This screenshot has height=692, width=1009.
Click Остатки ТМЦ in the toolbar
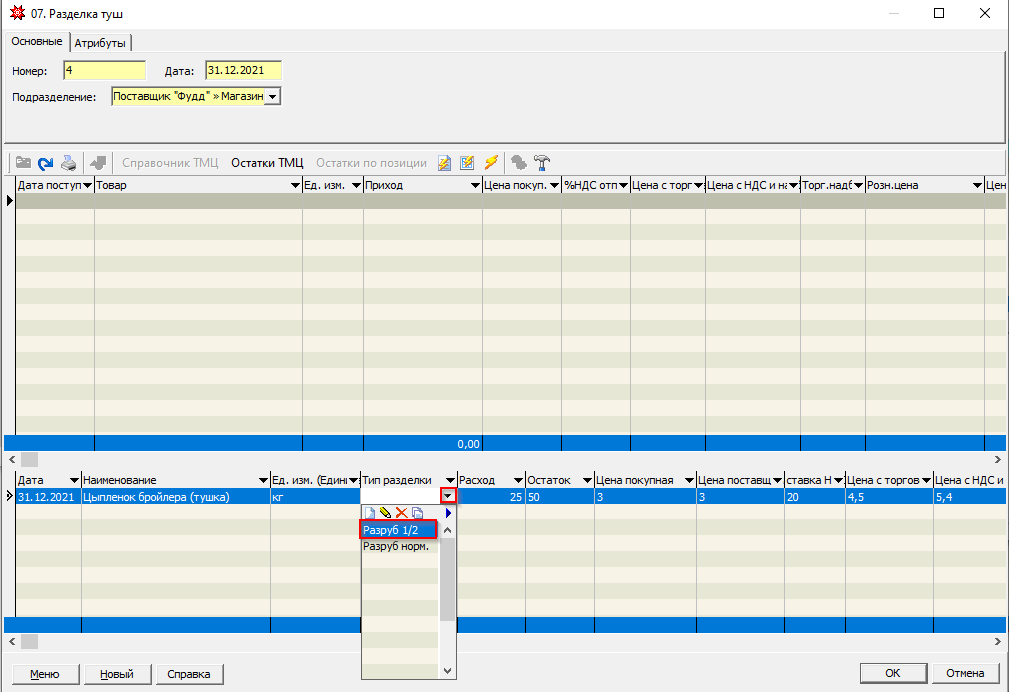[x=267, y=162]
